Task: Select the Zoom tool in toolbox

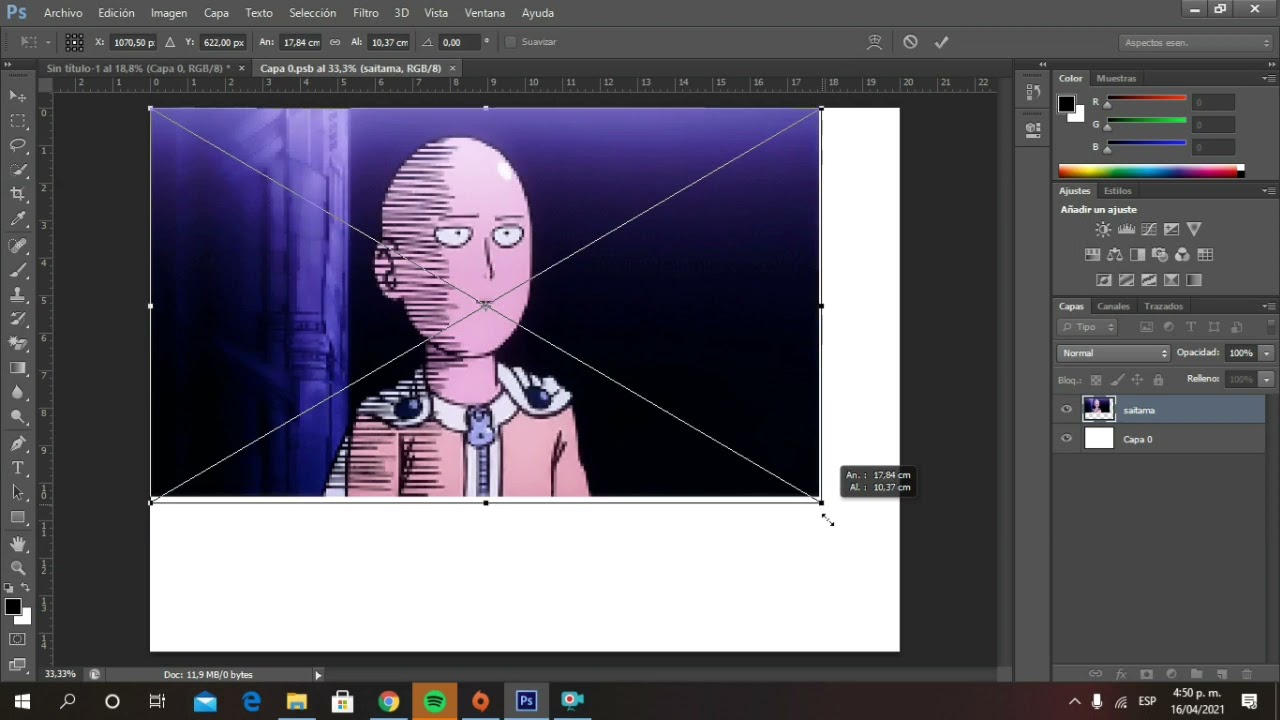Action: coord(18,568)
